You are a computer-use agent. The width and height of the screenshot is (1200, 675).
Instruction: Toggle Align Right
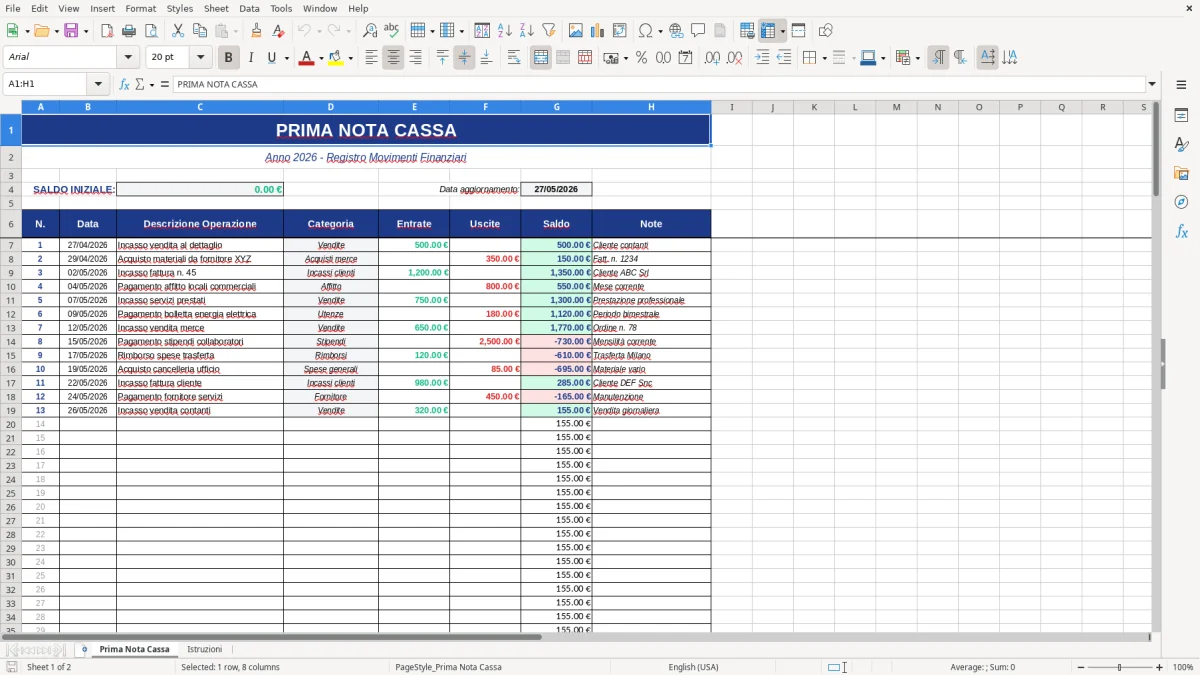tap(415, 58)
